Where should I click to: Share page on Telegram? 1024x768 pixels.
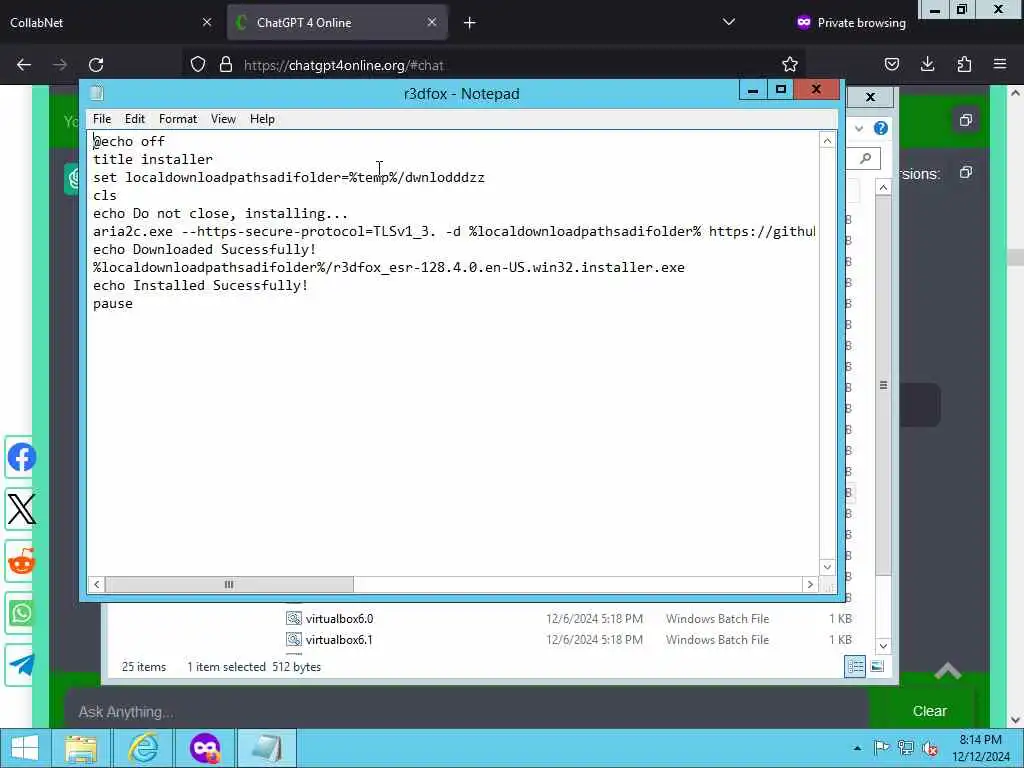pos(20,665)
